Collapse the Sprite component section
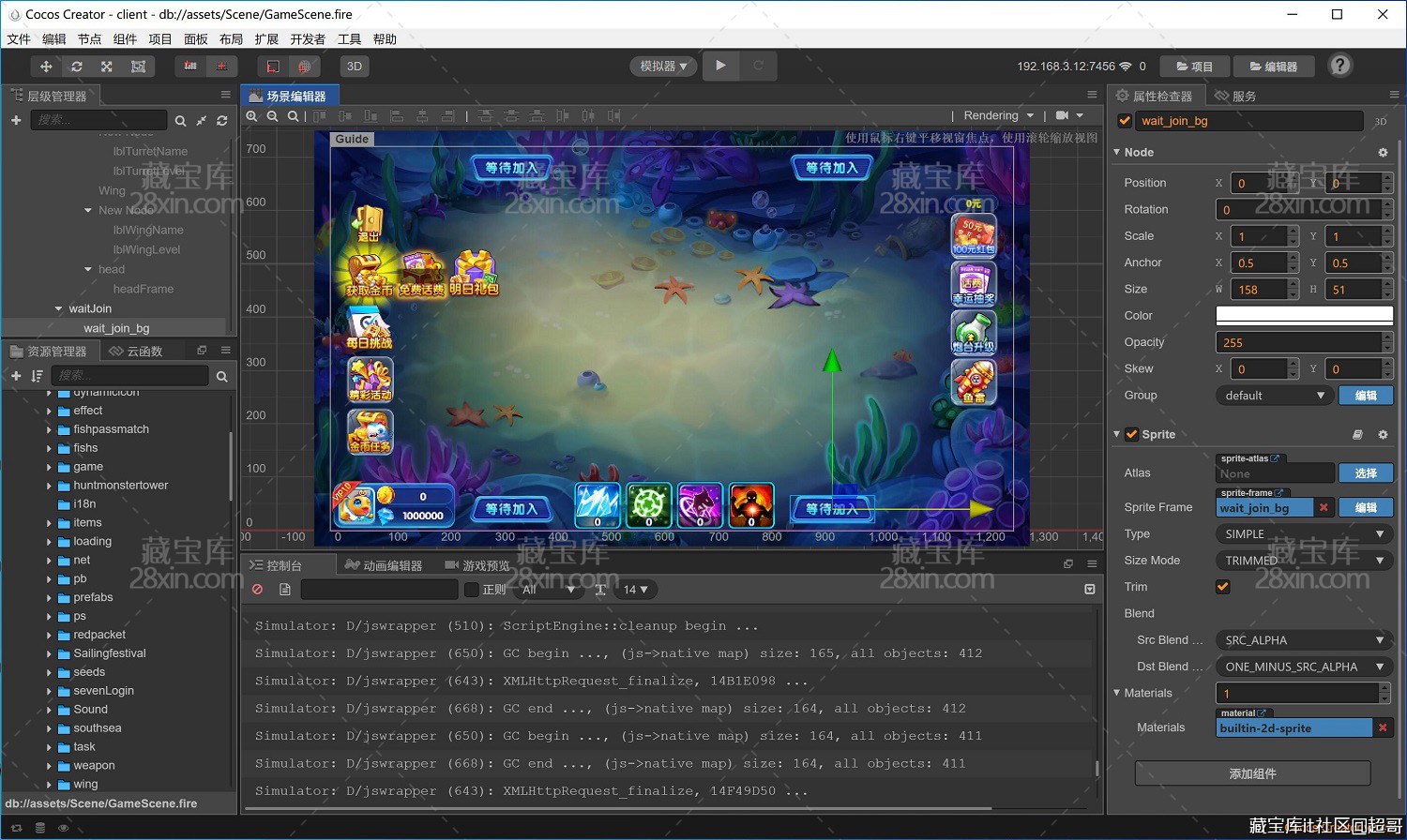This screenshot has height=840, width=1407. [1117, 434]
